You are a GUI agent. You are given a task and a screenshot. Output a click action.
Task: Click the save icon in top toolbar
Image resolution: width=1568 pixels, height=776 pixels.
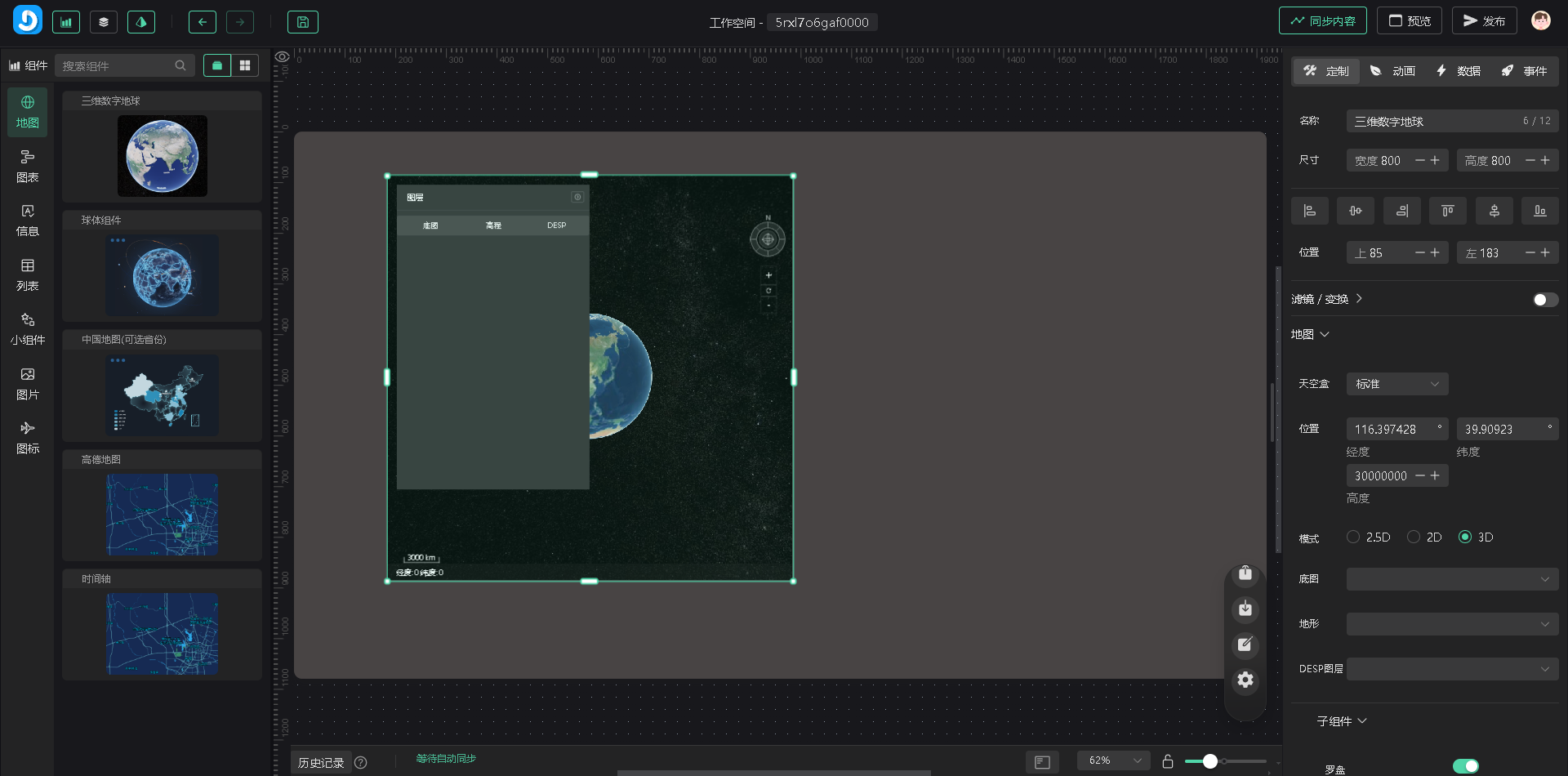point(302,22)
